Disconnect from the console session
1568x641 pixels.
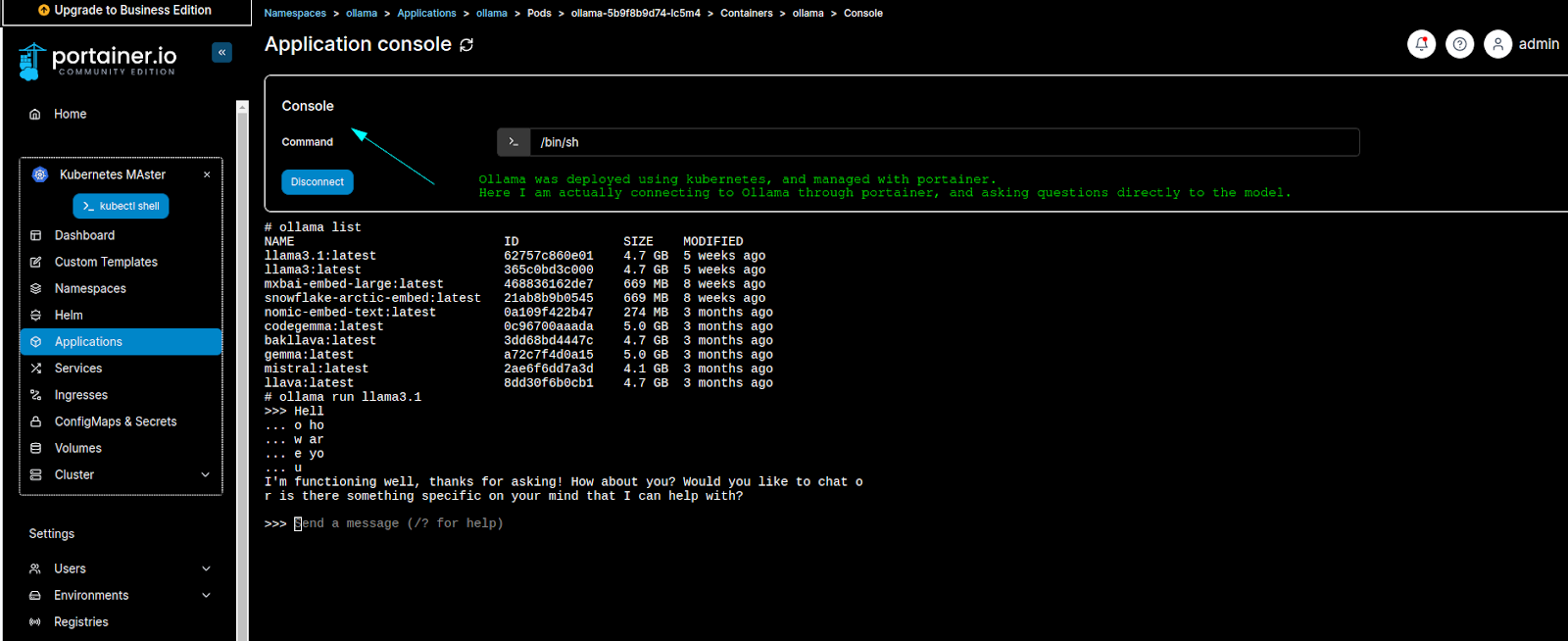click(318, 182)
